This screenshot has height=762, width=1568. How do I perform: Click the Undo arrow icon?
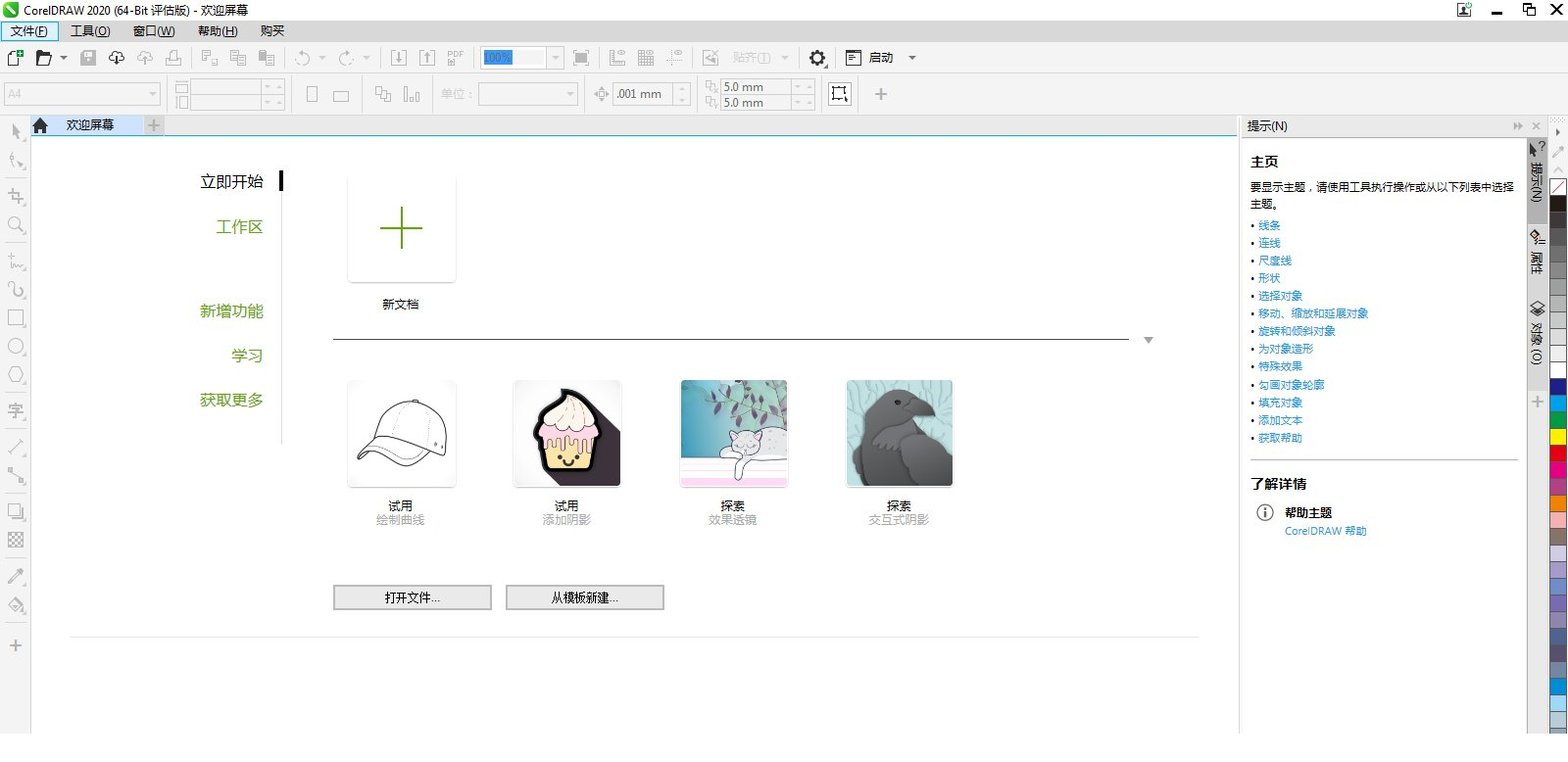coord(303,58)
